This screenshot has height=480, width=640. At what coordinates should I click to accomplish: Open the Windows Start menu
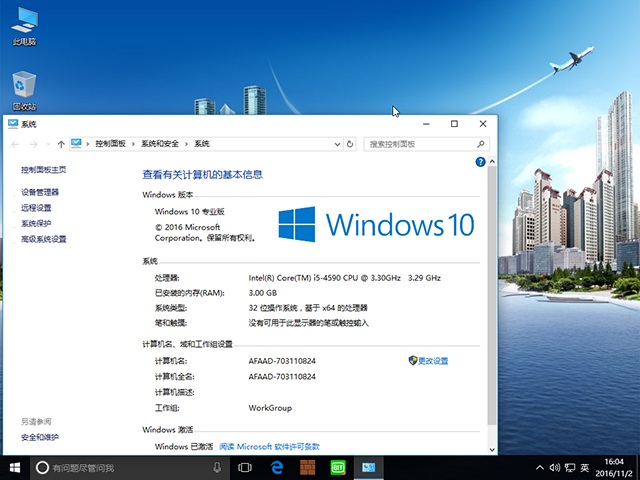[15, 467]
